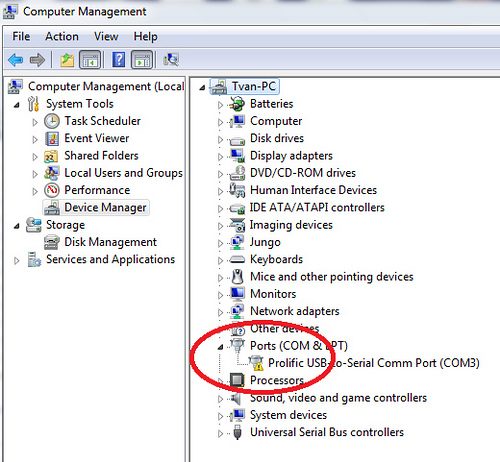Select Computer Management (Local) root
The height and width of the screenshot is (462, 500).
click(106, 86)
